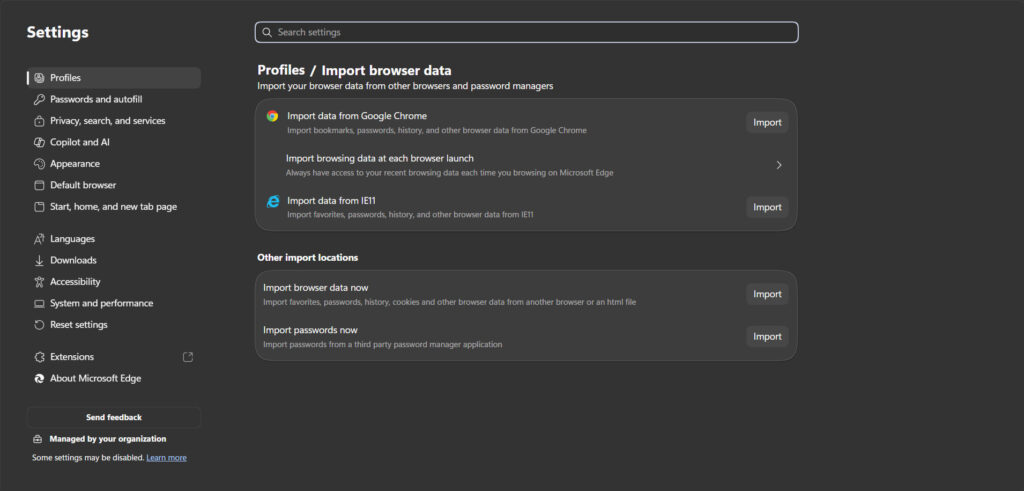Click the Appearance palette icon
This screenshot has width=1024, height=491.
[39, 164]
